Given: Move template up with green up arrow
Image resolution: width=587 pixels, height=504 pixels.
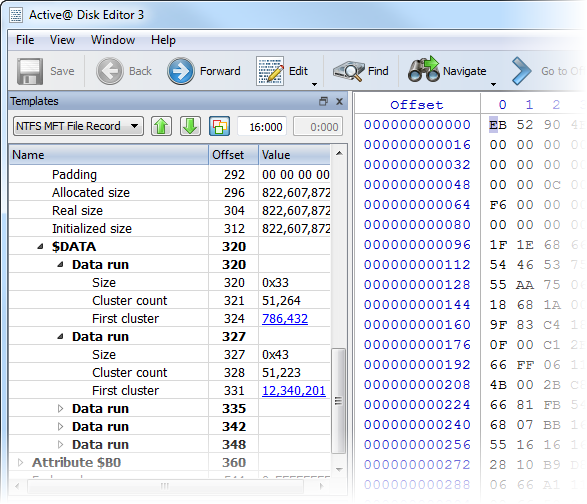Looking at the screenshot, I should coord(161,127).
